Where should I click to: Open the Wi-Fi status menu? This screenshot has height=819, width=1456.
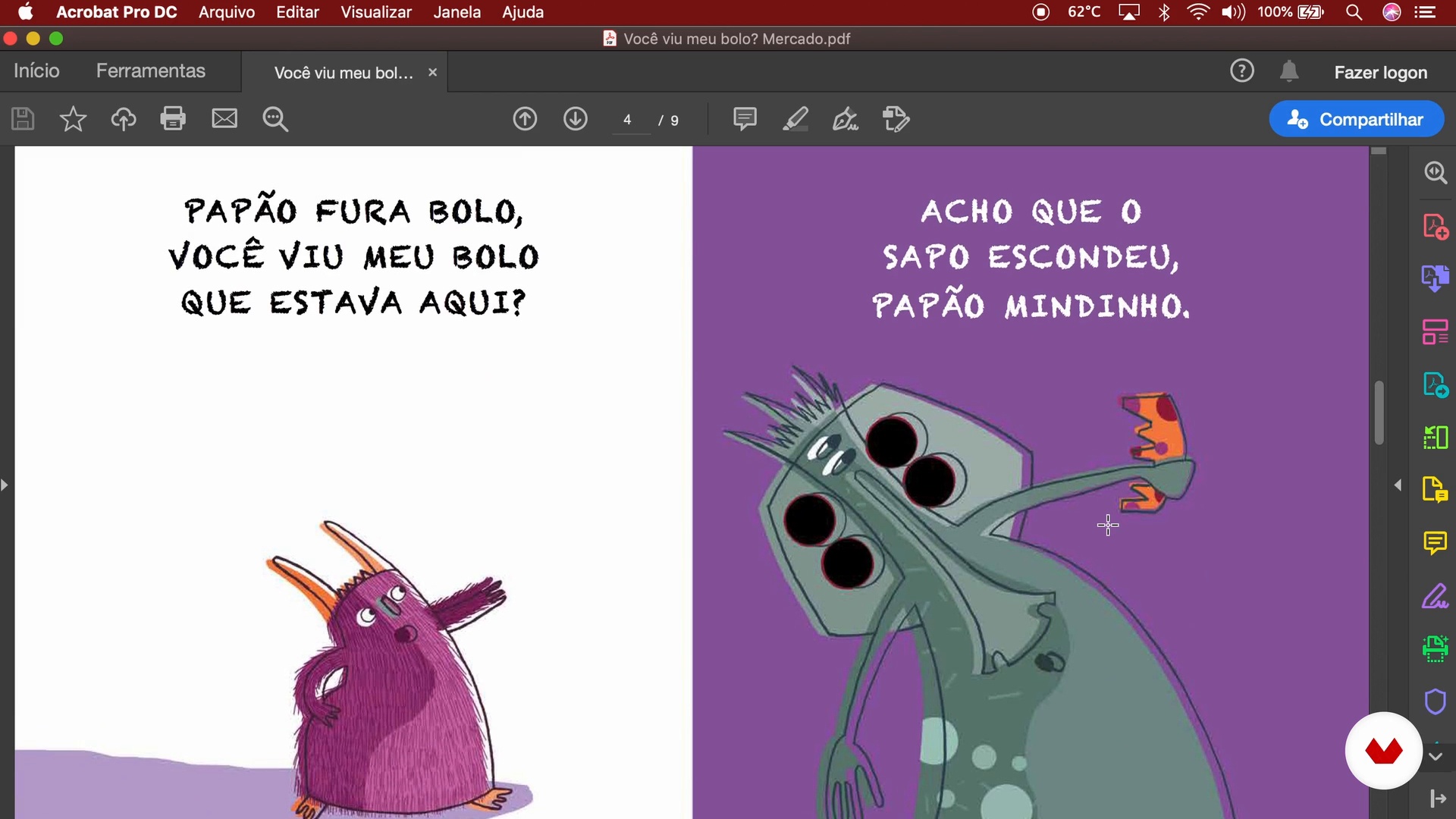click(x=1198, y=12)
